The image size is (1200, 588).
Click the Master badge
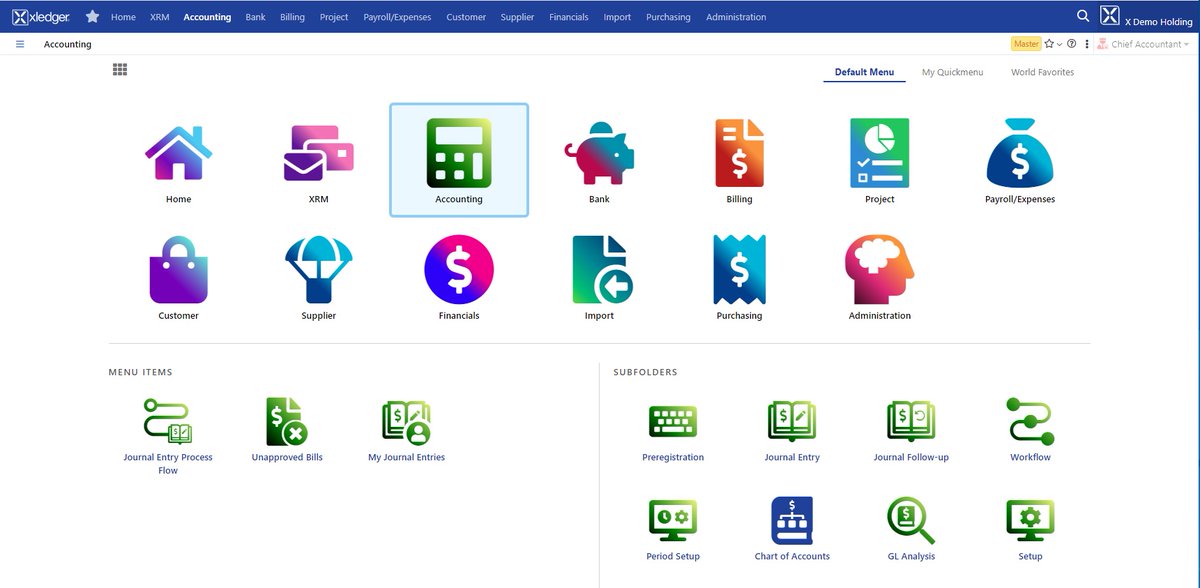tap(1026, 44)
